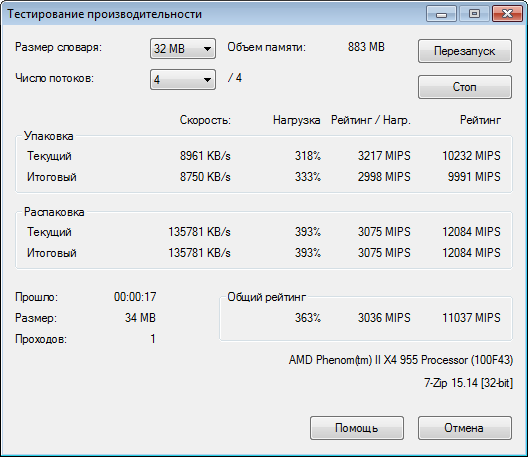
Task: Click the dictionary size dropdown arrow
Action: (207, 49)
